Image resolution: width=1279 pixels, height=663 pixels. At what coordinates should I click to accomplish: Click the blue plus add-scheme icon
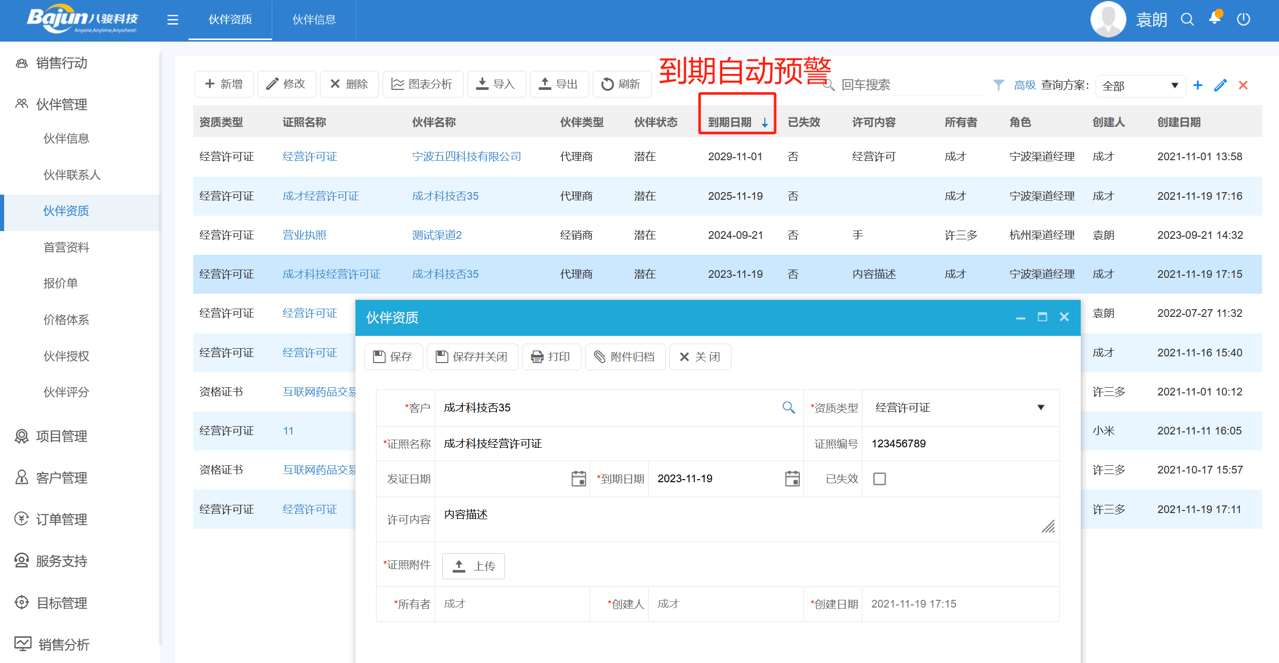(x=1198, y=86)
